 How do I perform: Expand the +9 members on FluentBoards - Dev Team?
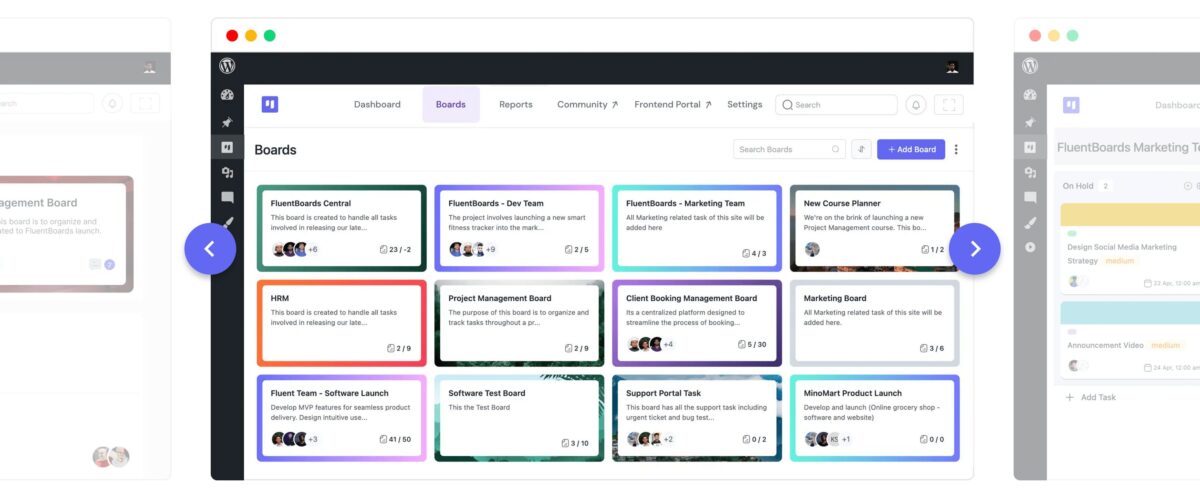click(490, 250)
